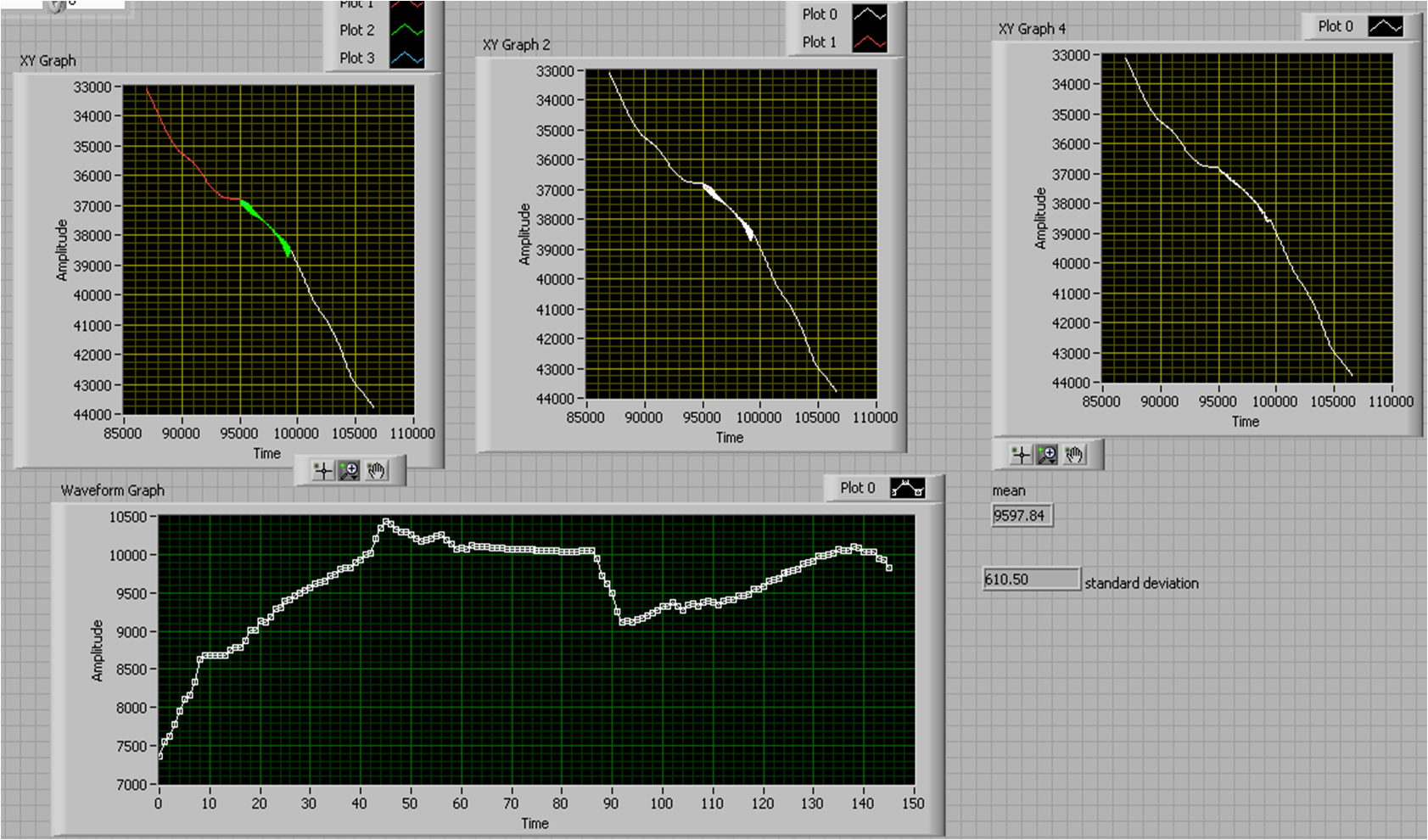The height and width of the screenshot is (840, 1428).
Task: Open the white Plot 0 sample in XY Graph 2 legend
Action: click(x=870, y=14)
